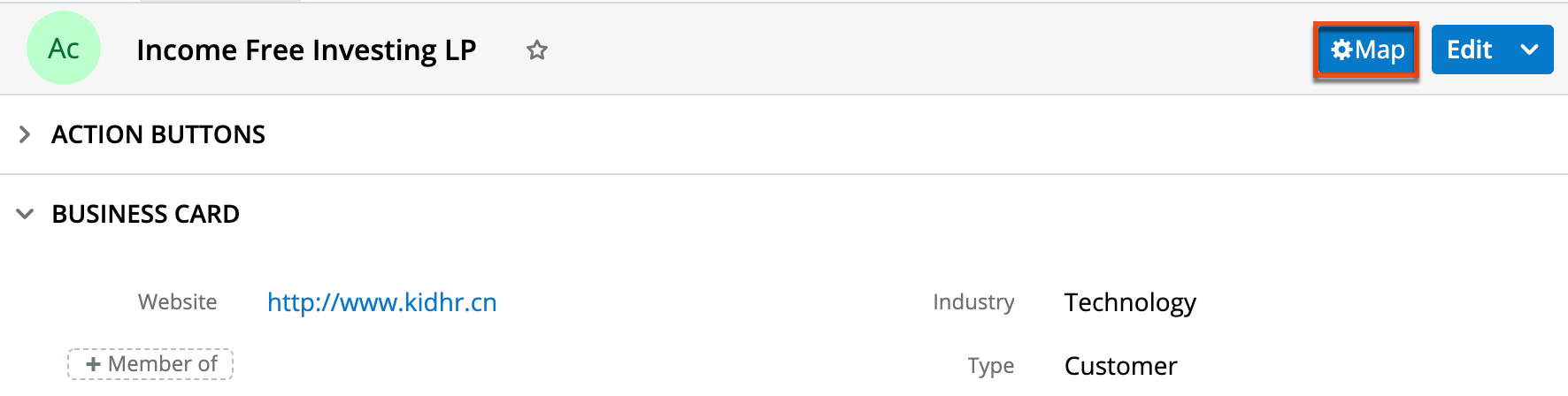Image resolution: width=1568 pixels, height=396 pixels.
Task: Click the Edit button
Action: 1469,50
